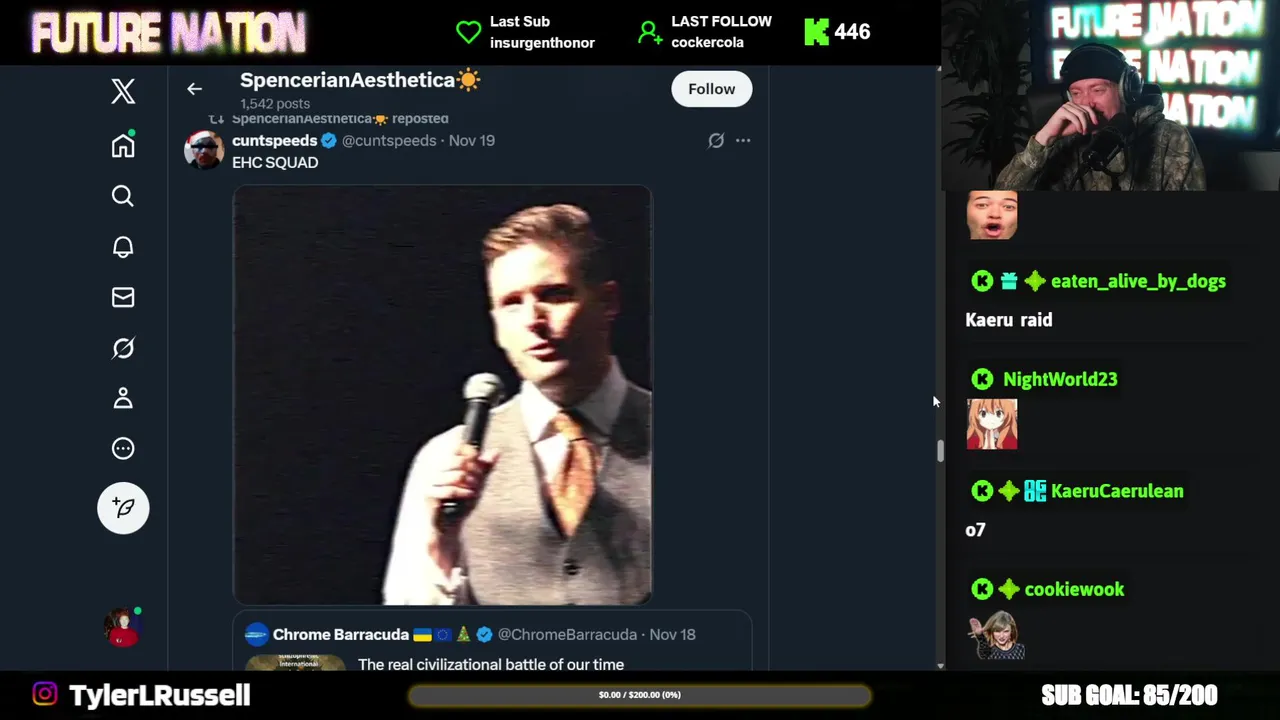The height and width of the screenshot is (720, 1280).
Task: Open More circle menu in sidebar
Action: coord(123,448)
